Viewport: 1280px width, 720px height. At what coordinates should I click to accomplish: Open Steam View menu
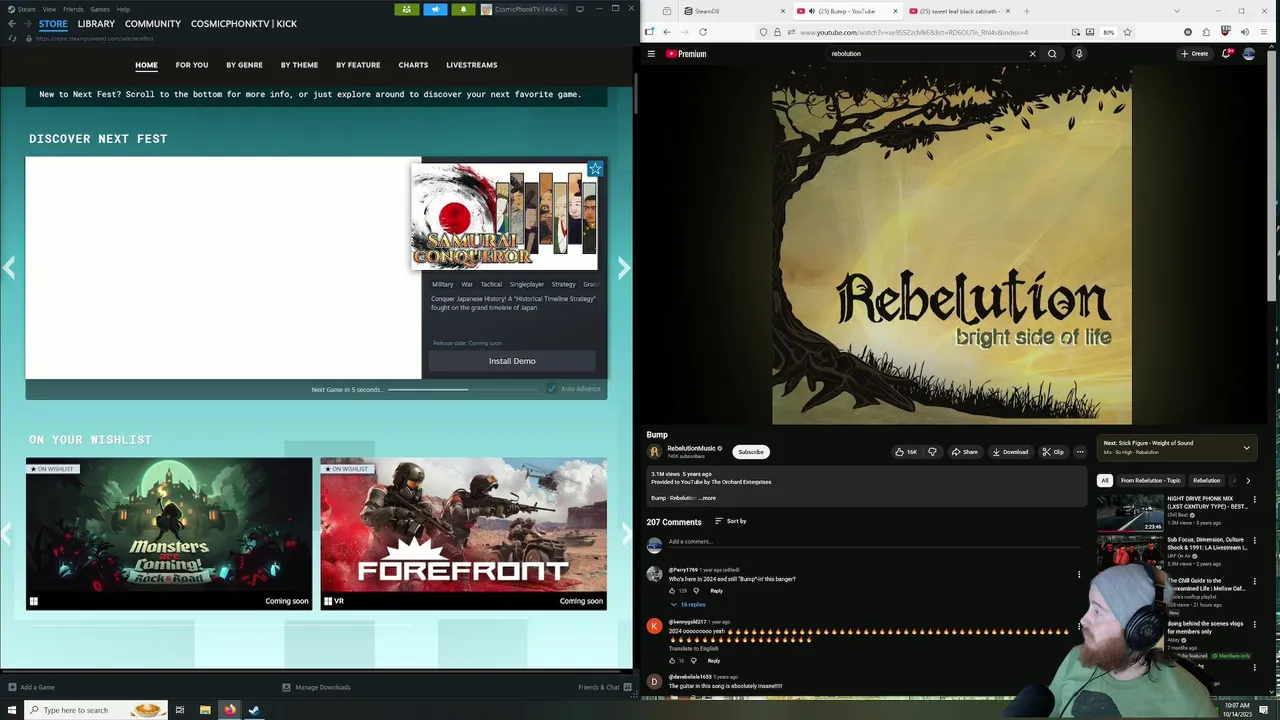(49, 9)
